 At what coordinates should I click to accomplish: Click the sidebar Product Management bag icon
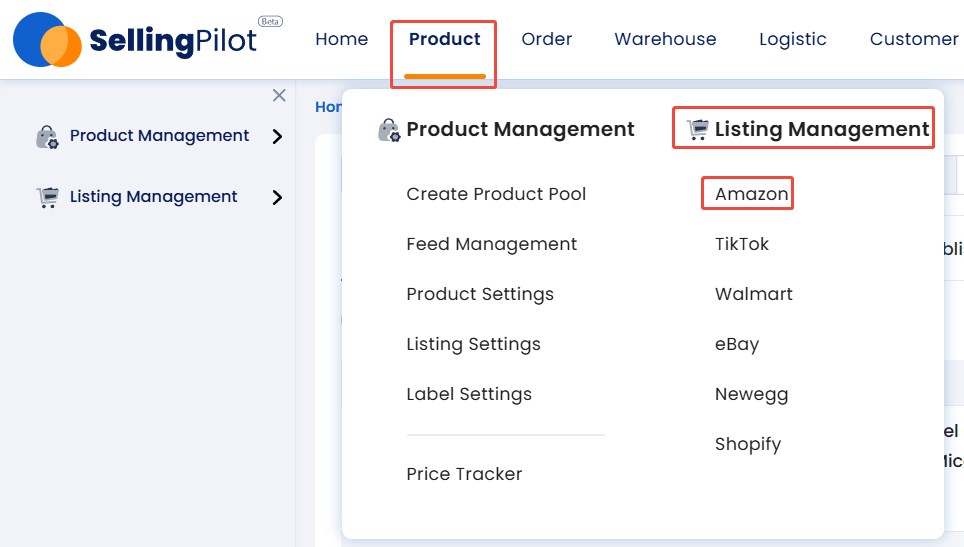click(x=47, y=137)
